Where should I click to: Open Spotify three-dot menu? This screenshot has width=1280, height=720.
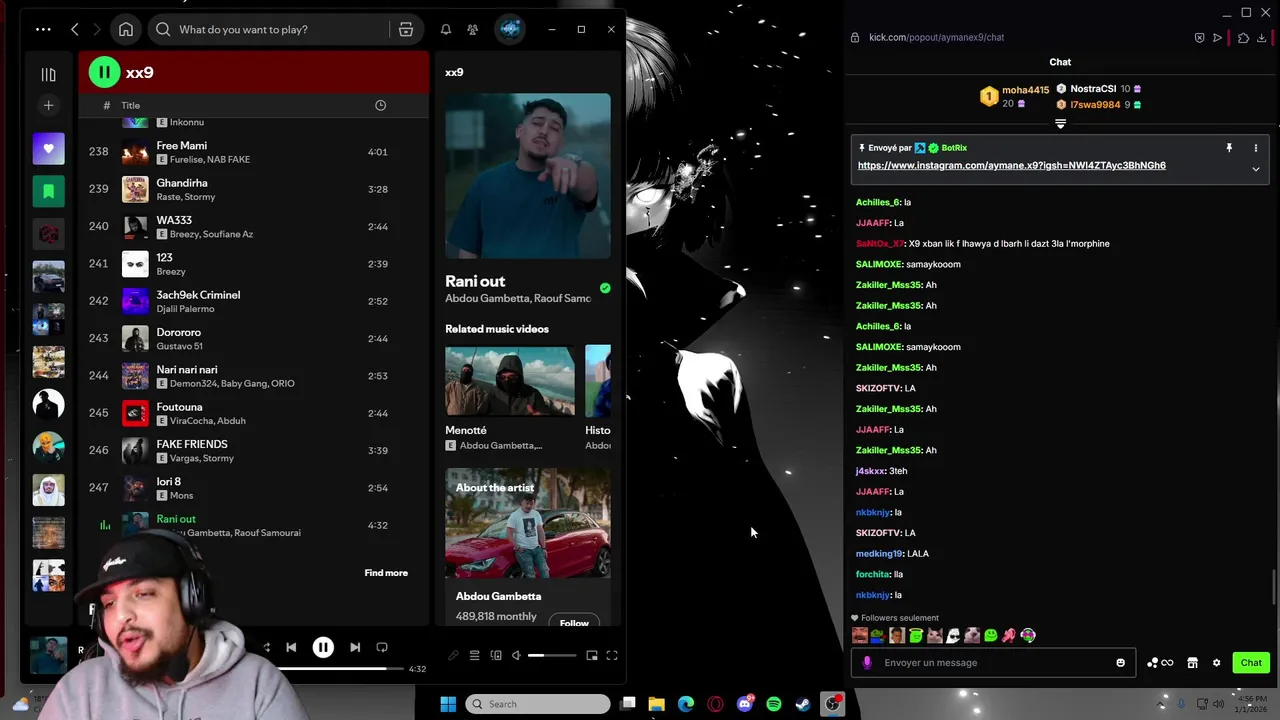43,29
